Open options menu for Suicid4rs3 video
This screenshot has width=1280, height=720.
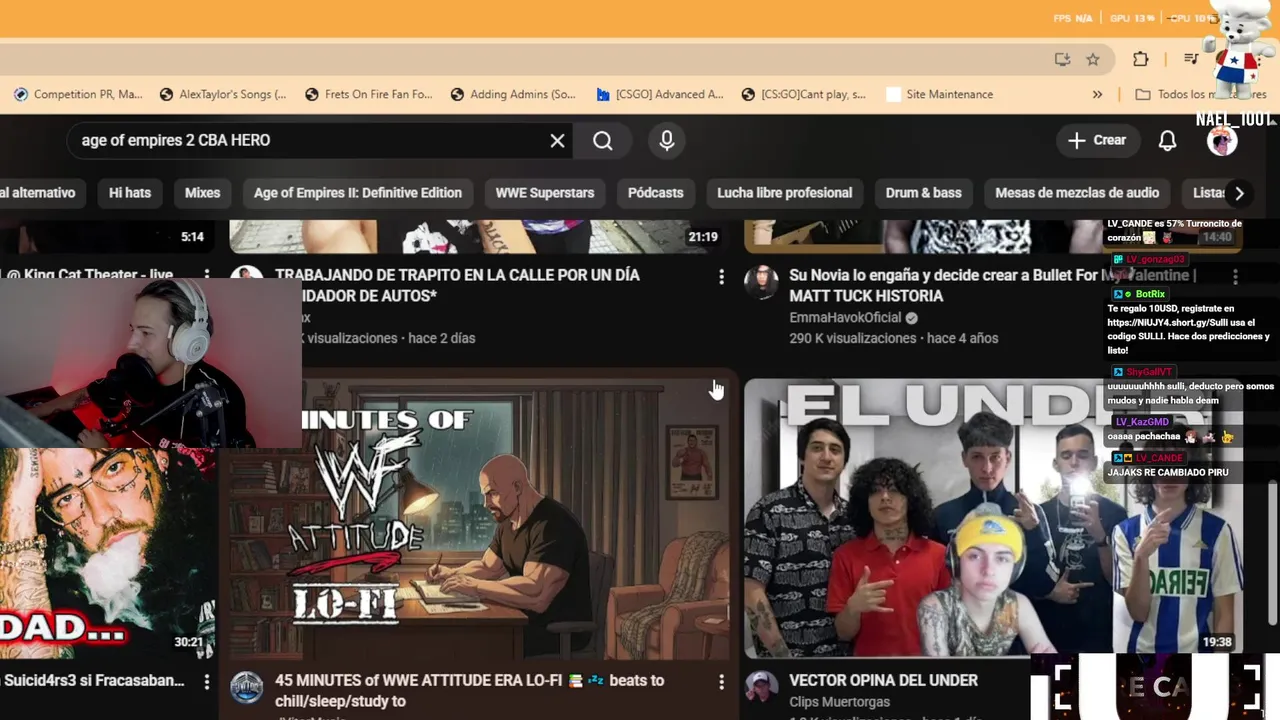(207, 682)
